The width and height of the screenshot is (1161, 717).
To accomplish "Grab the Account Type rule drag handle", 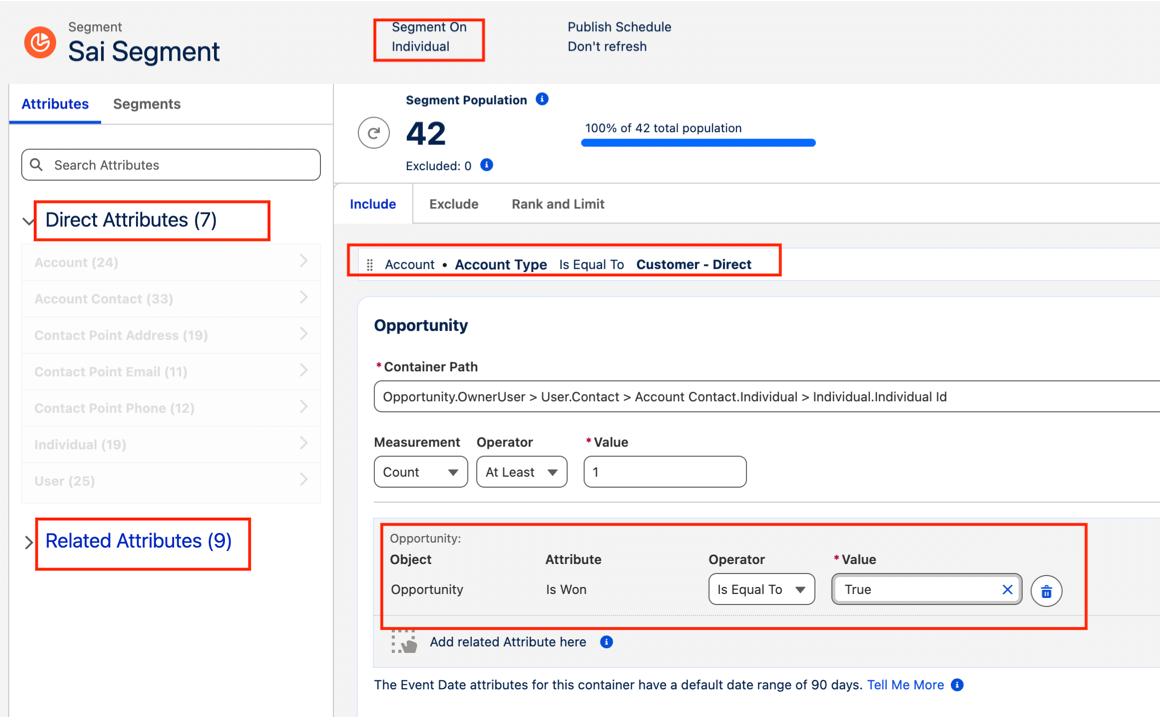I will 369,264.
